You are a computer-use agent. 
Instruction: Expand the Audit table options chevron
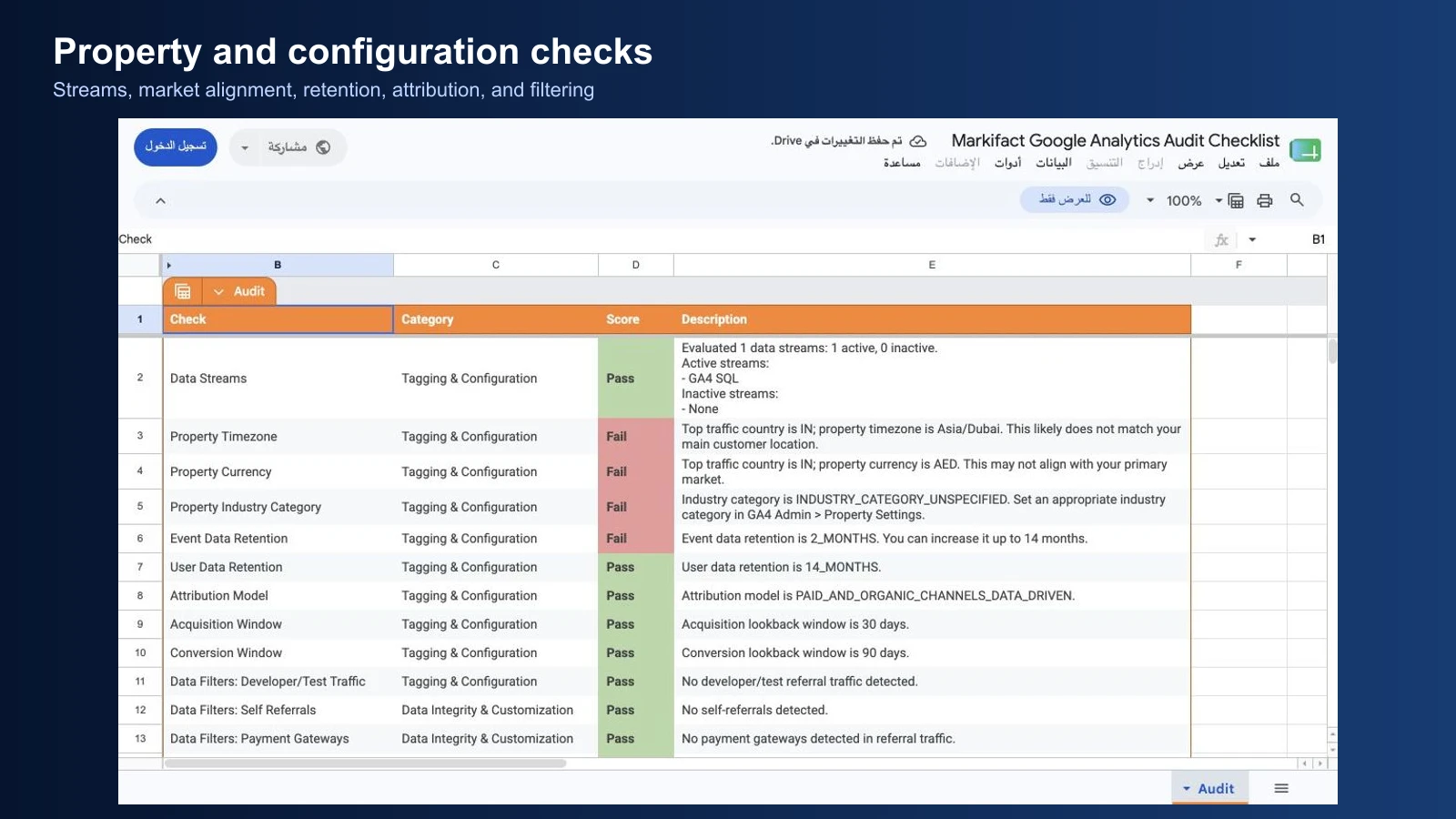218,291
